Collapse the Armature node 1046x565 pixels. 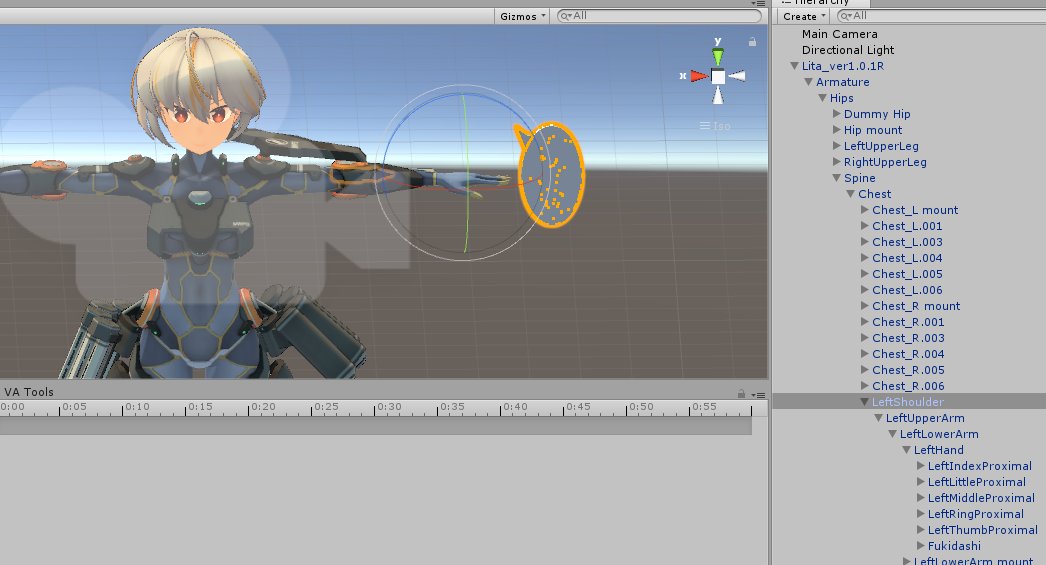pyautogui.click(x=809, y=82)
